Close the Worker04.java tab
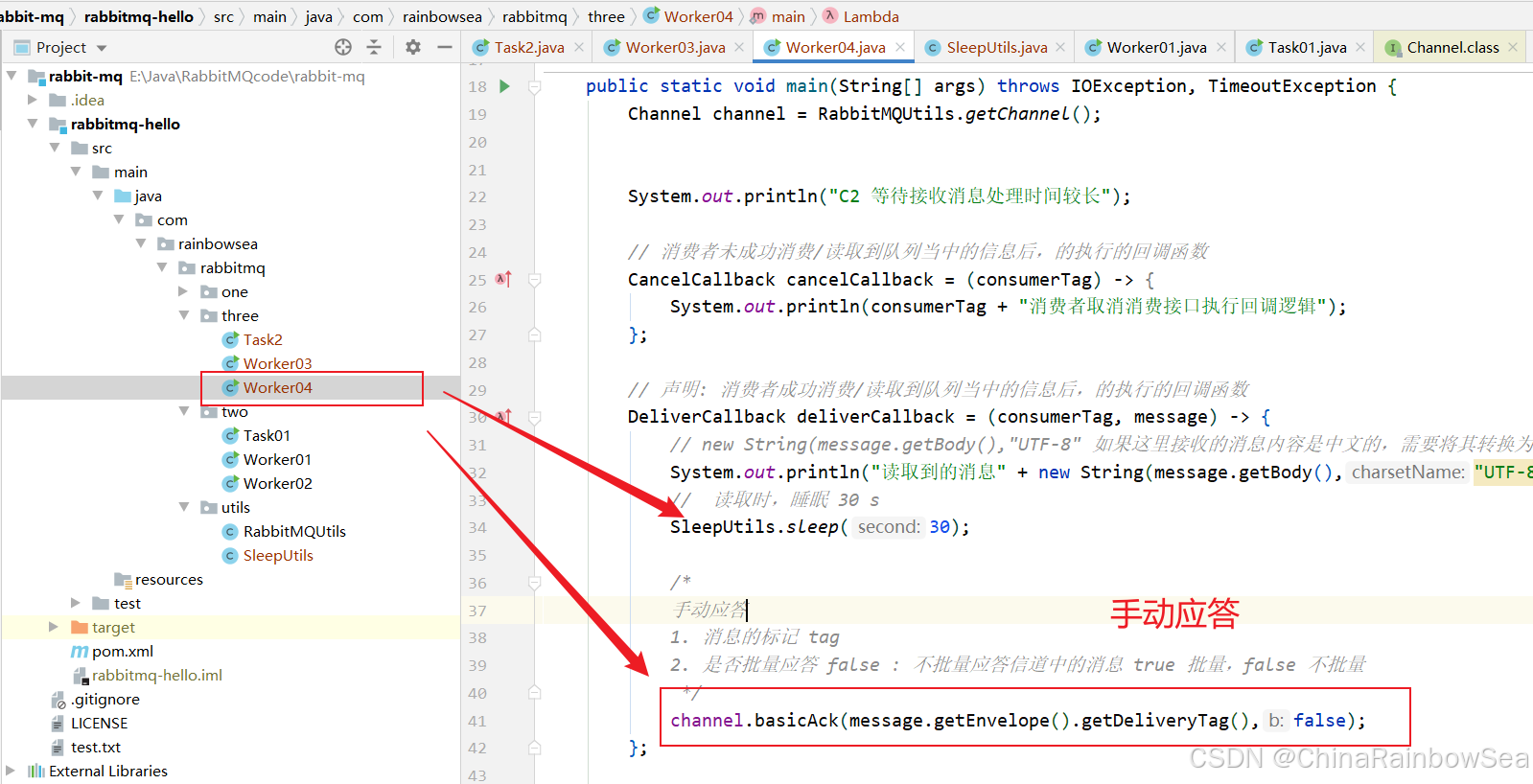This screenshot has height=784, width=1533. (900, 47)
